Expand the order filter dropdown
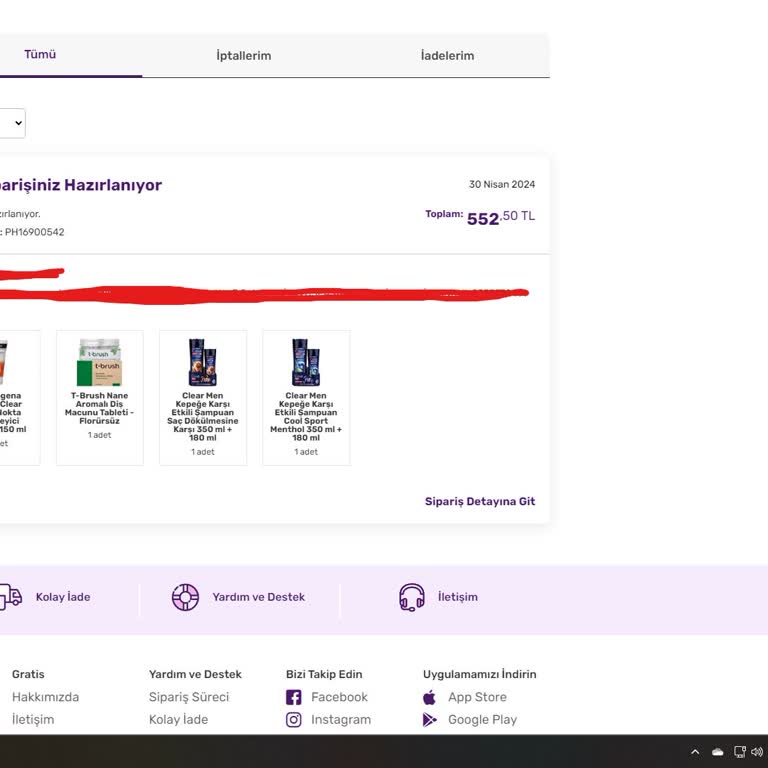This screenshot has width=768, height=768. (13, 123)
